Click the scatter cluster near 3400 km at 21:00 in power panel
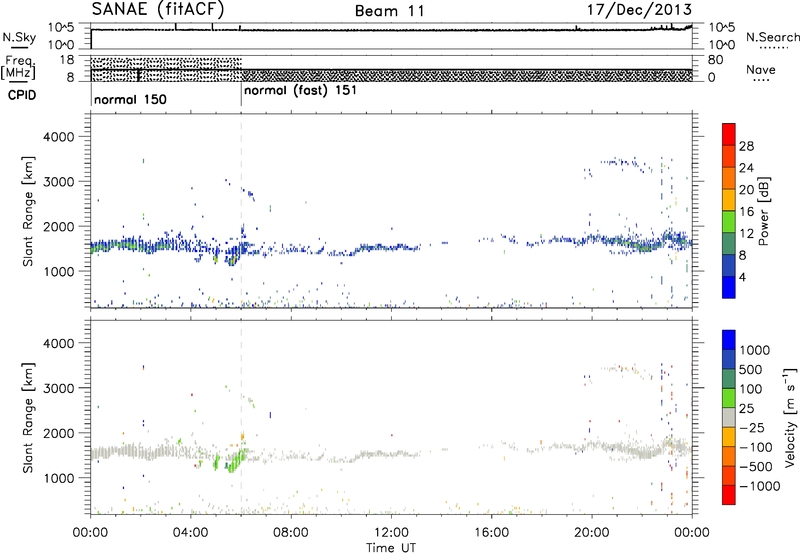Screen dimensions: 800x554 click(x=620, y=162)
